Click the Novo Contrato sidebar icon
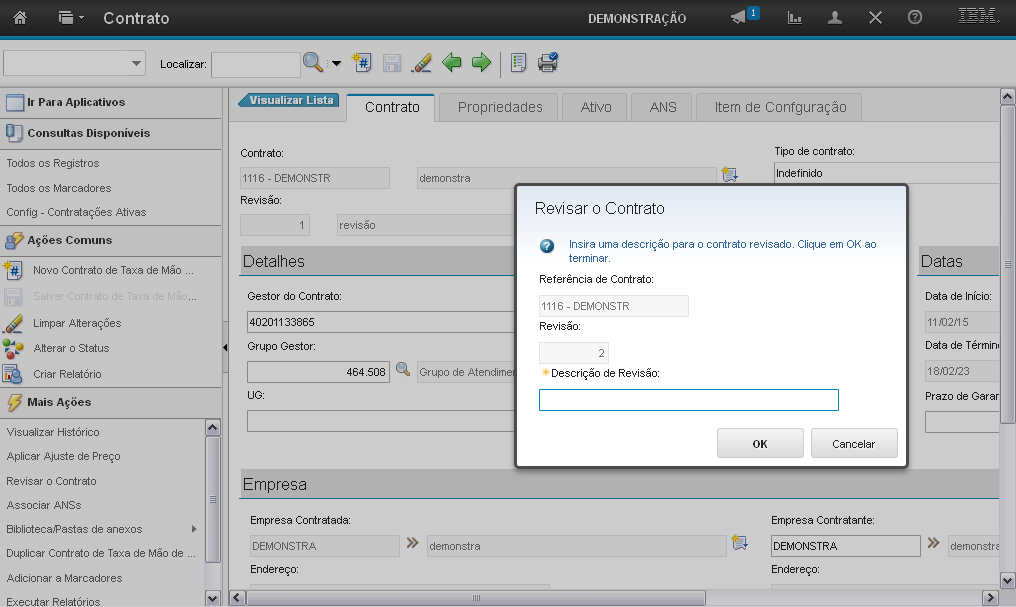The image size is (1016, 607). coord(13,270)
